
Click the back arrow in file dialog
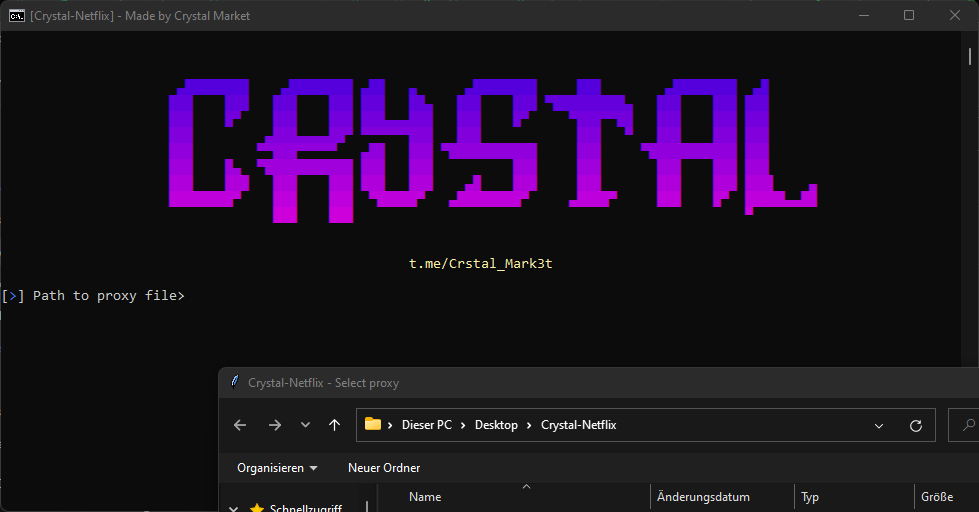(240, 425)
